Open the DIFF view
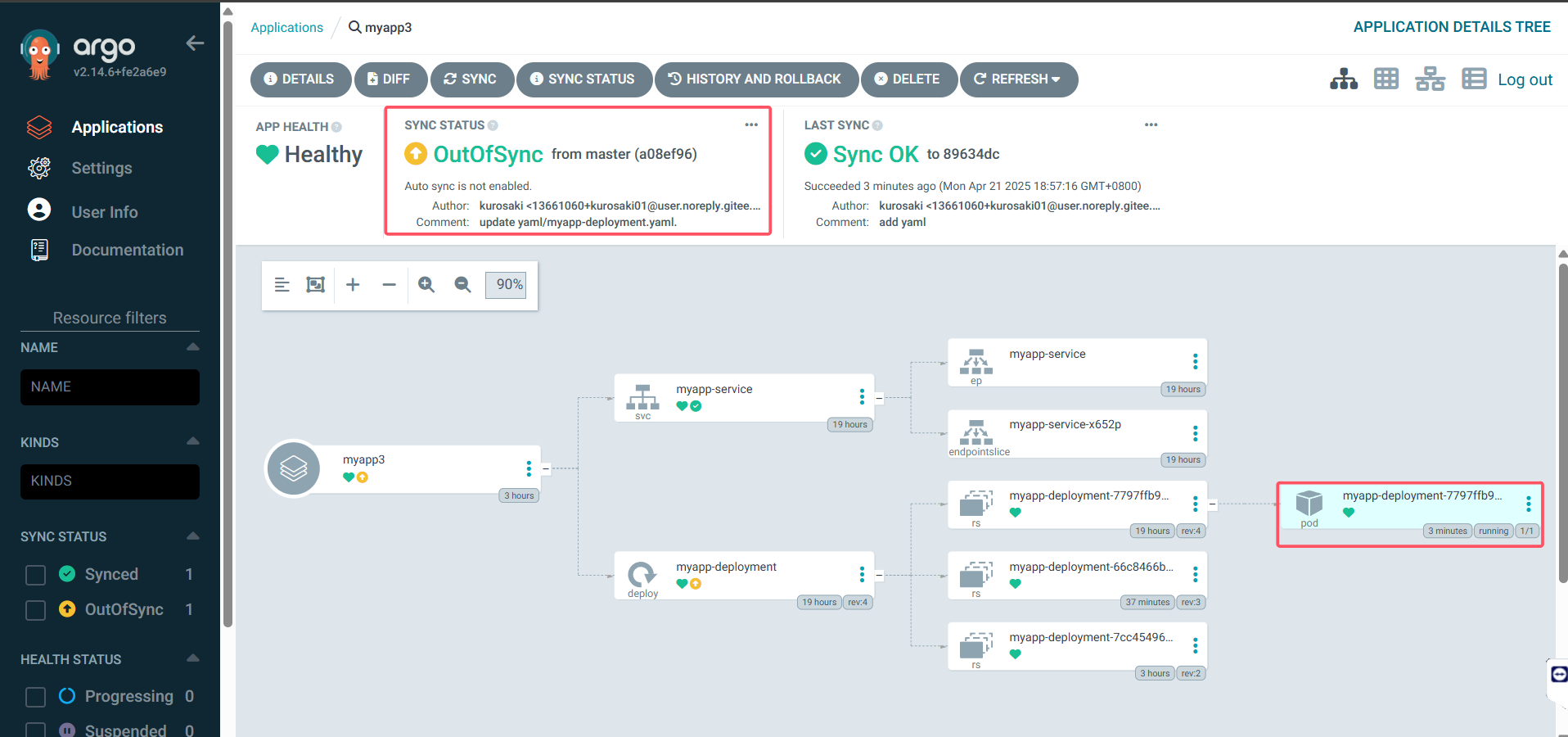The width and height of the screenshot is (1568, 737). tap(390, 79)
